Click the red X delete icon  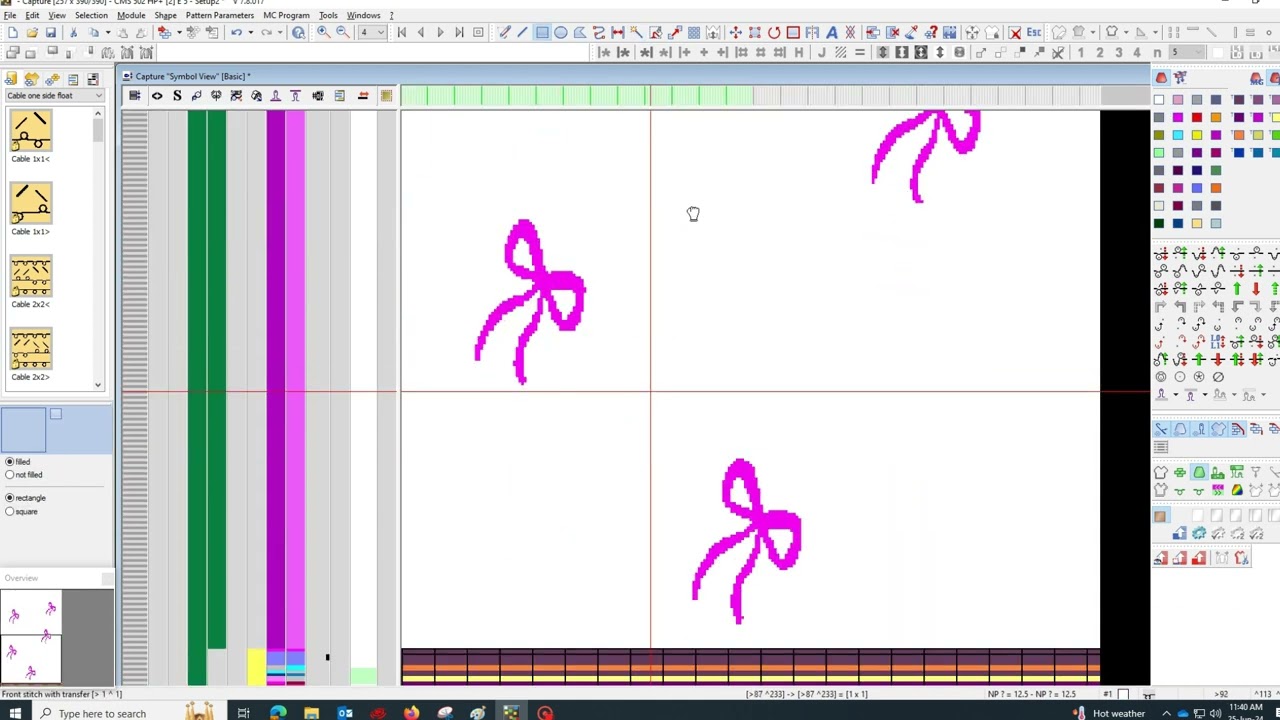point(1015,33)
